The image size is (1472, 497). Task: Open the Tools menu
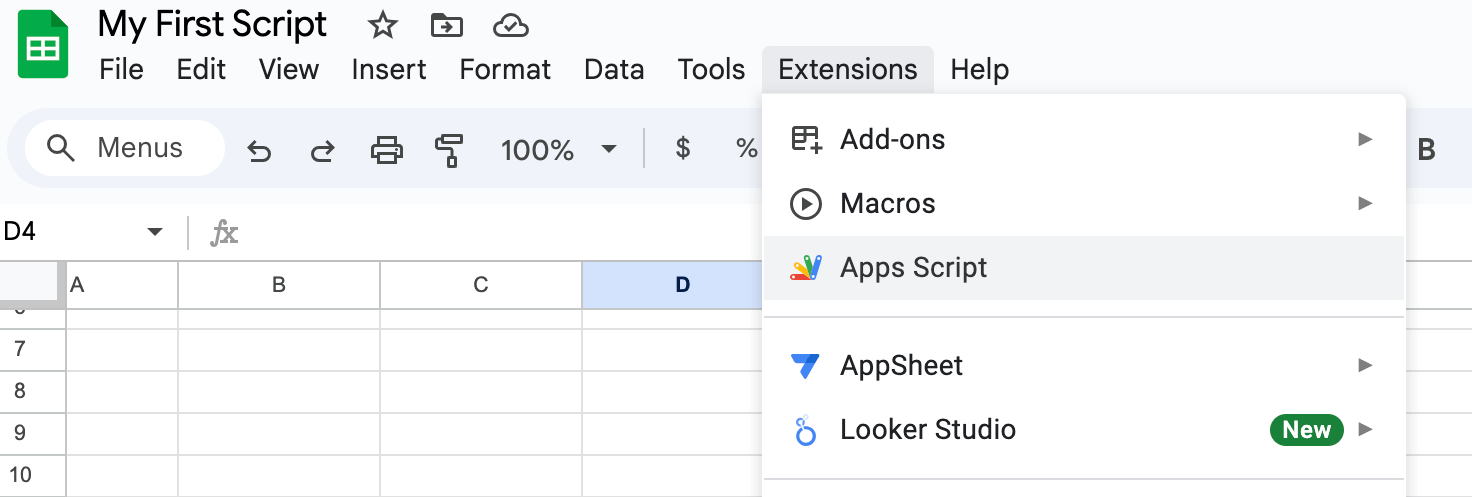[x=711, y=69]
